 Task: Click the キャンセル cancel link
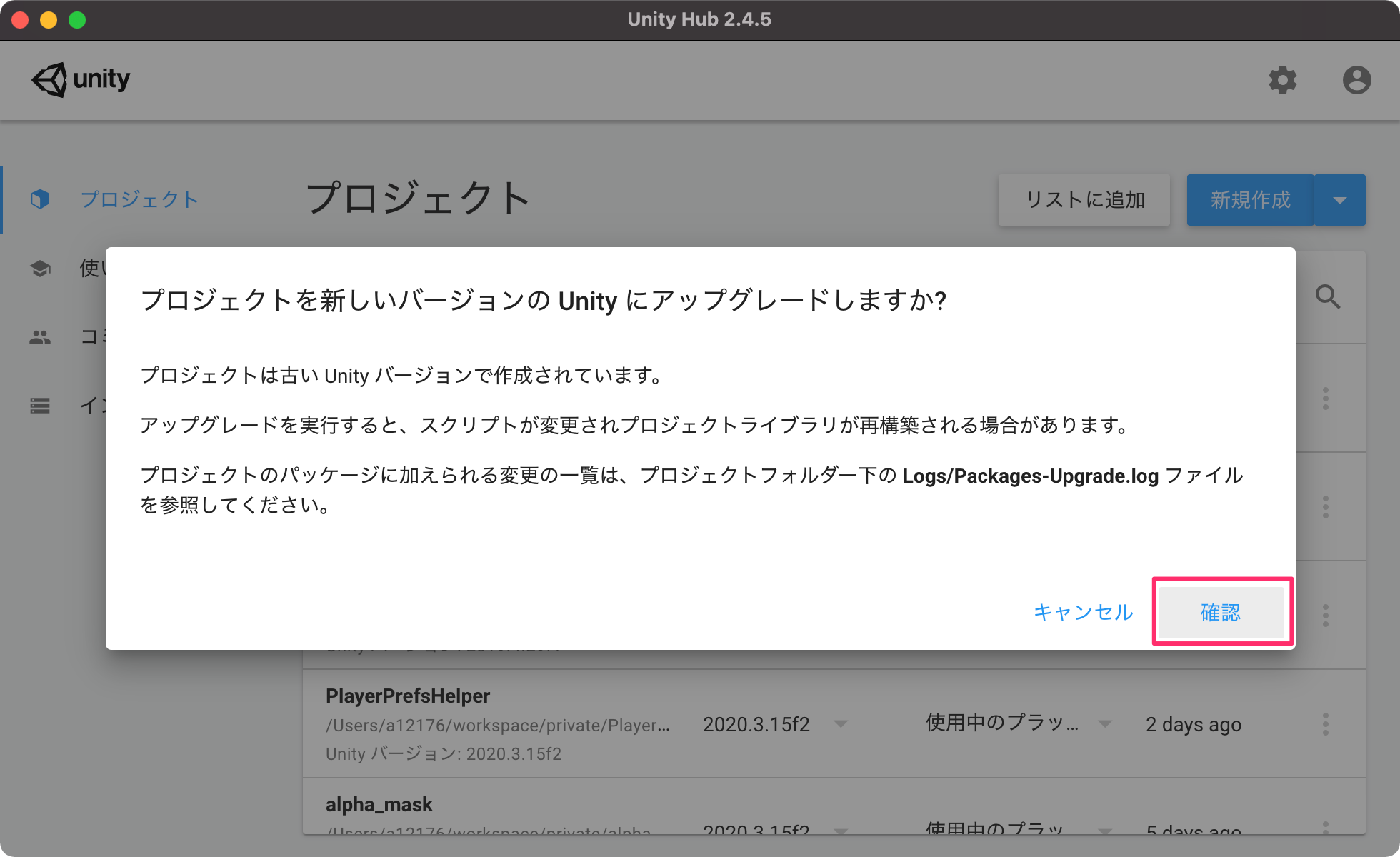click(x=1083, y=612)
